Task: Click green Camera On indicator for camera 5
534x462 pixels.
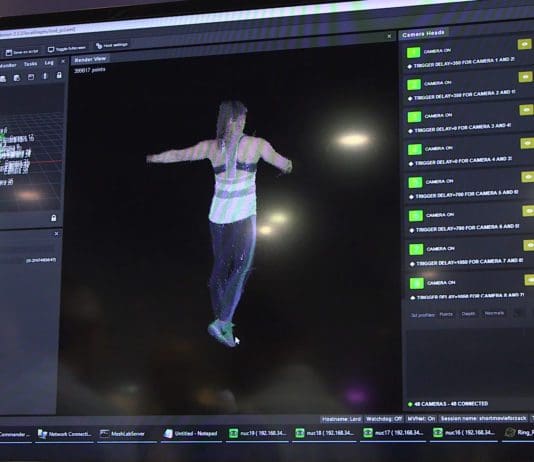Action: pos(415,183)
